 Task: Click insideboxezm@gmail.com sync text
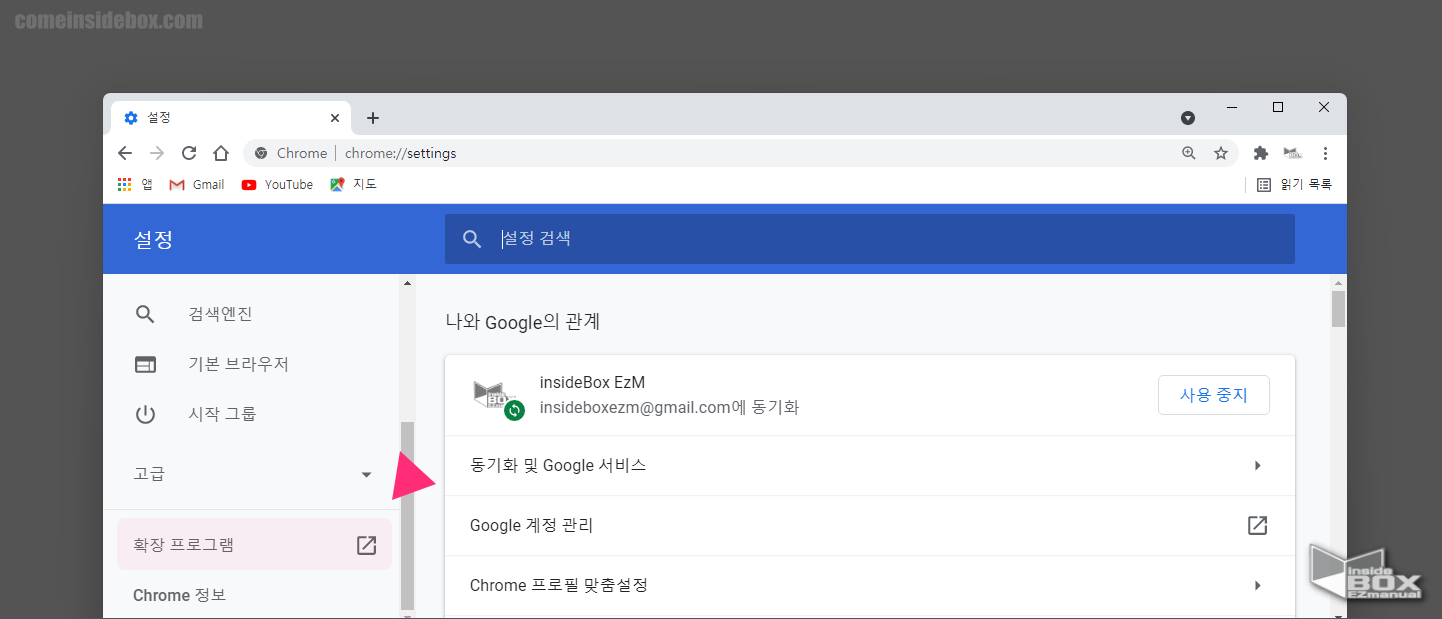669,408
